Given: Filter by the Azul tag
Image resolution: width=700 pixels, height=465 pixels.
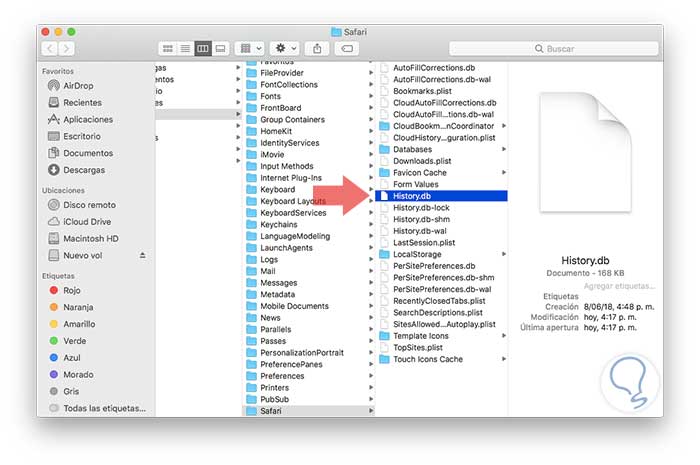Looking at the screenshot, I should pos(71,358).
